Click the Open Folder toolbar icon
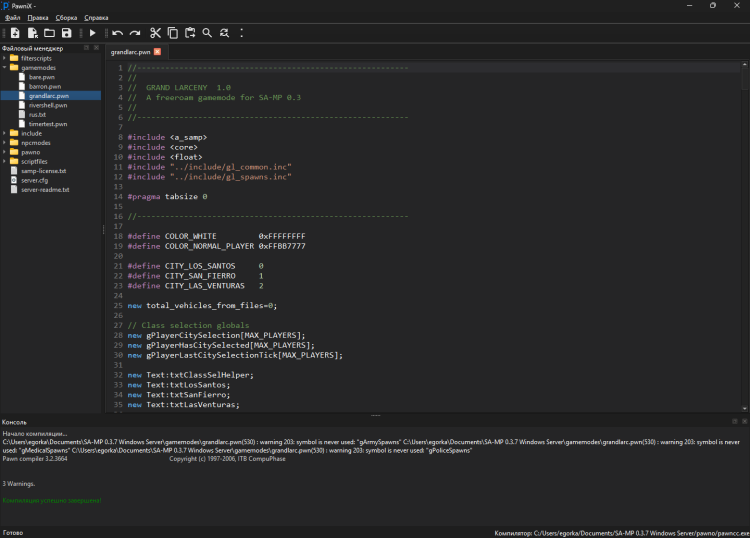The height and width of the screenshot is (538, 750). pyautogui.click(x=49, y=33)
